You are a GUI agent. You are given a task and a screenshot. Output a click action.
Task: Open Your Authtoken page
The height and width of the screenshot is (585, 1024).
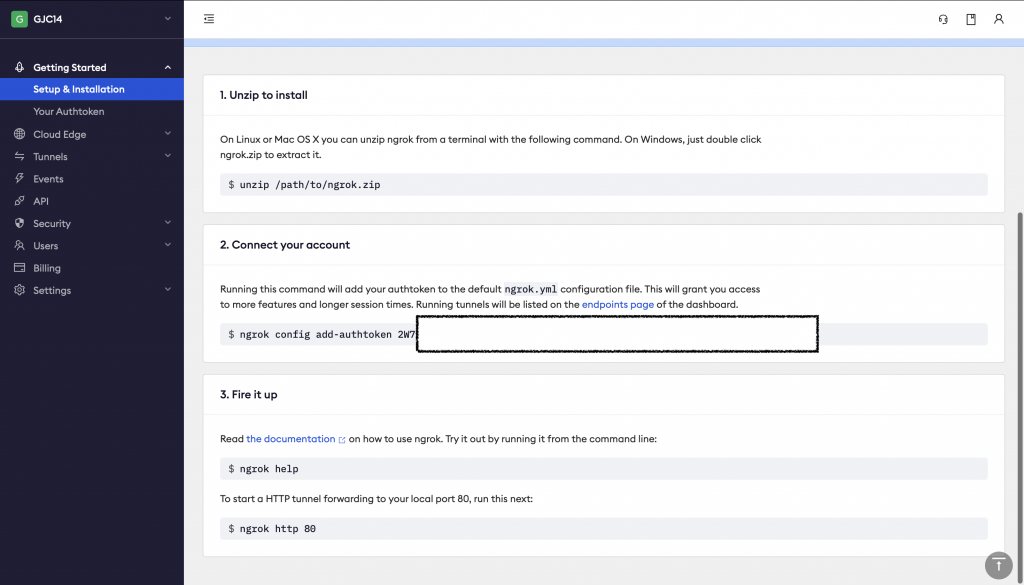point(69,111)
